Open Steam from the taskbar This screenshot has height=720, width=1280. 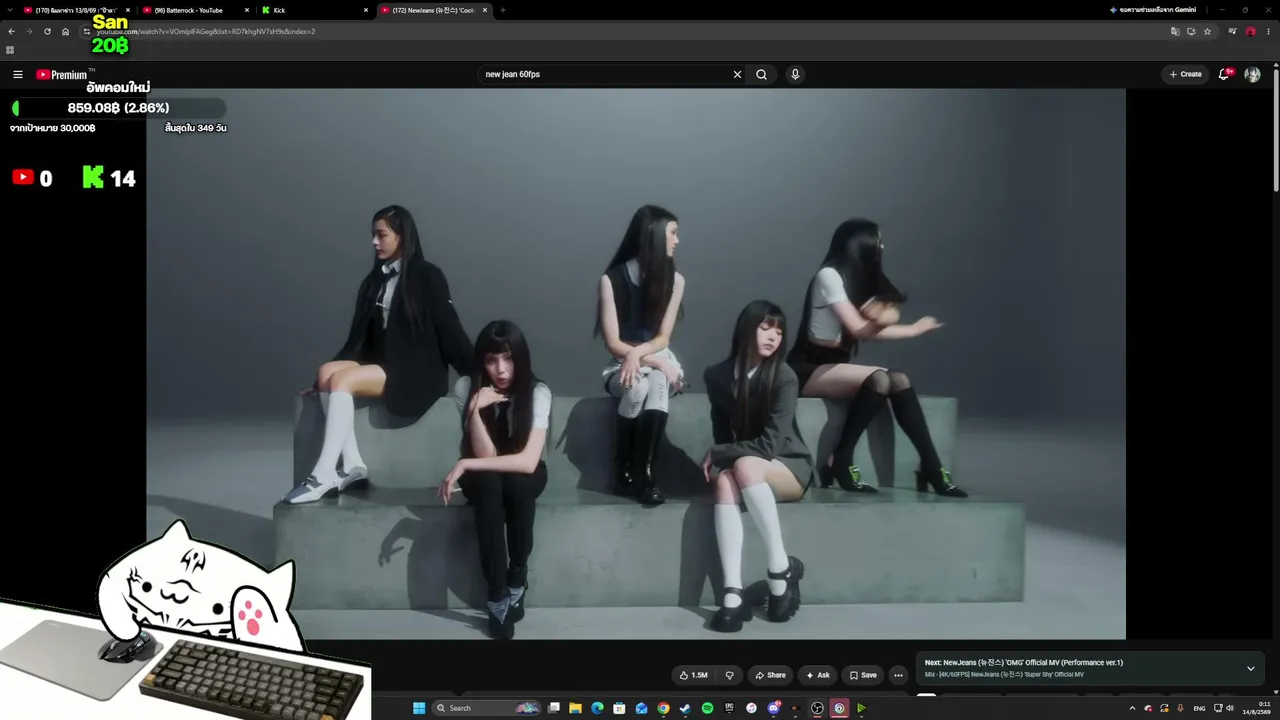pyautogui.click(x=685, y=708)
